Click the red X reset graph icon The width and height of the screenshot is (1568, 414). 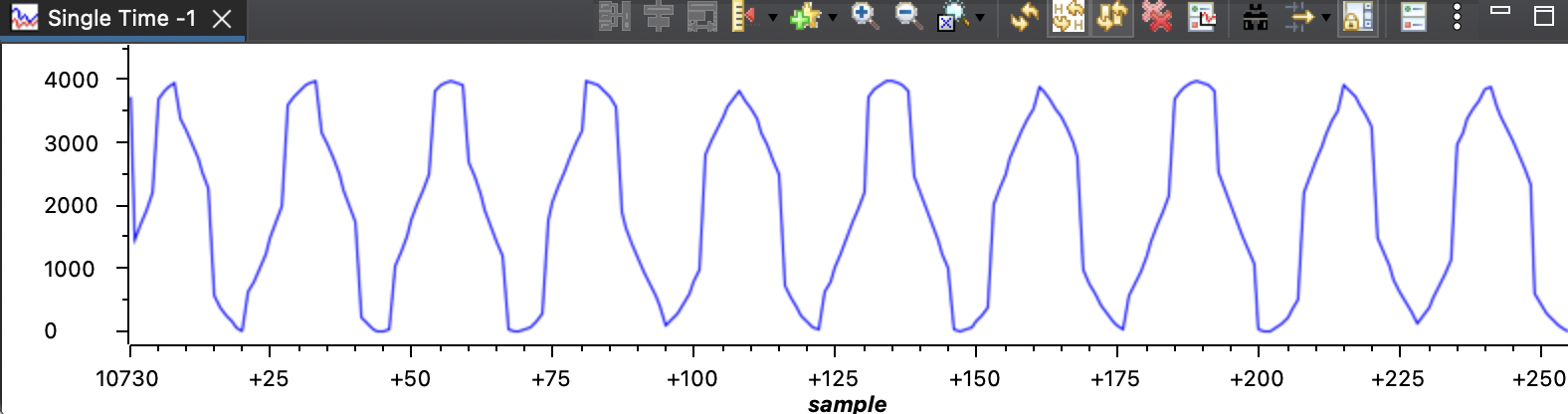1156,17
